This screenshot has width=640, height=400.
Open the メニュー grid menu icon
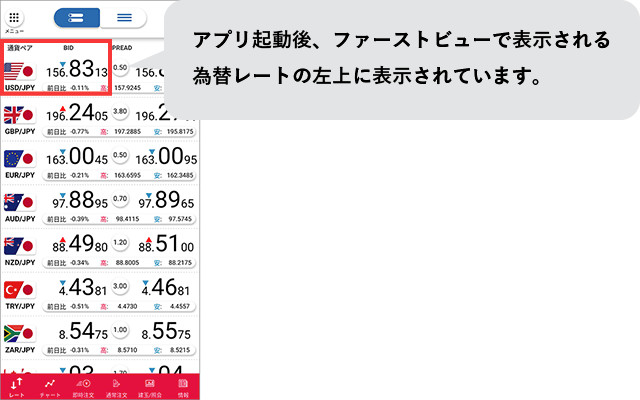(14, 19)
